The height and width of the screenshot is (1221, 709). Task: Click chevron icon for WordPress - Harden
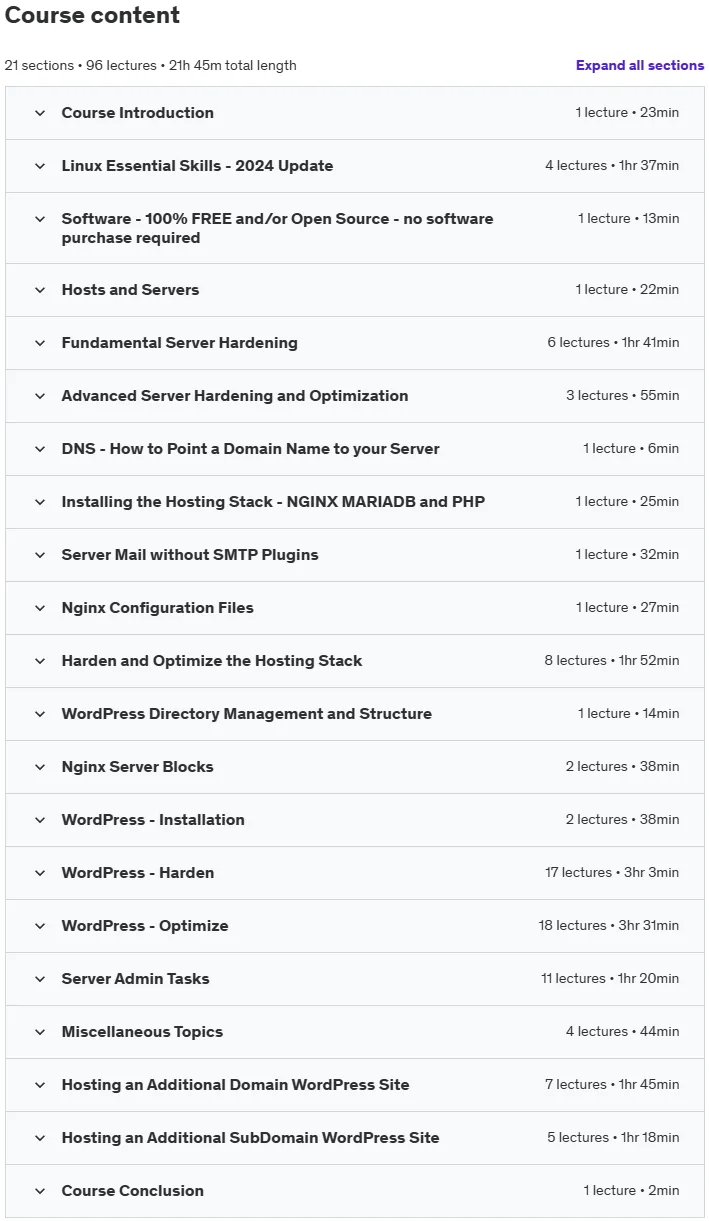[x=40, y=873]
